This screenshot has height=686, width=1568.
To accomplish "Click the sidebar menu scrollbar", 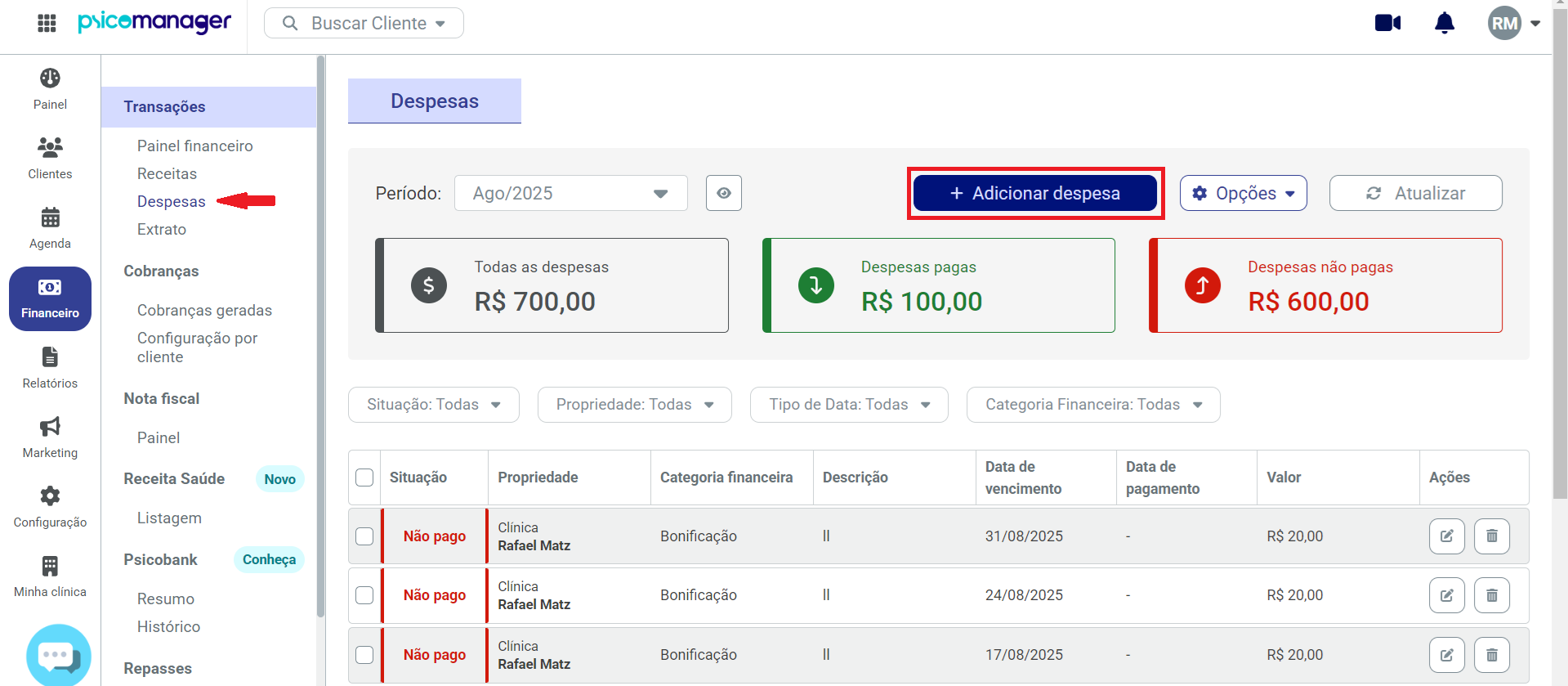I will pyautogui.click(x=320, y=335).
